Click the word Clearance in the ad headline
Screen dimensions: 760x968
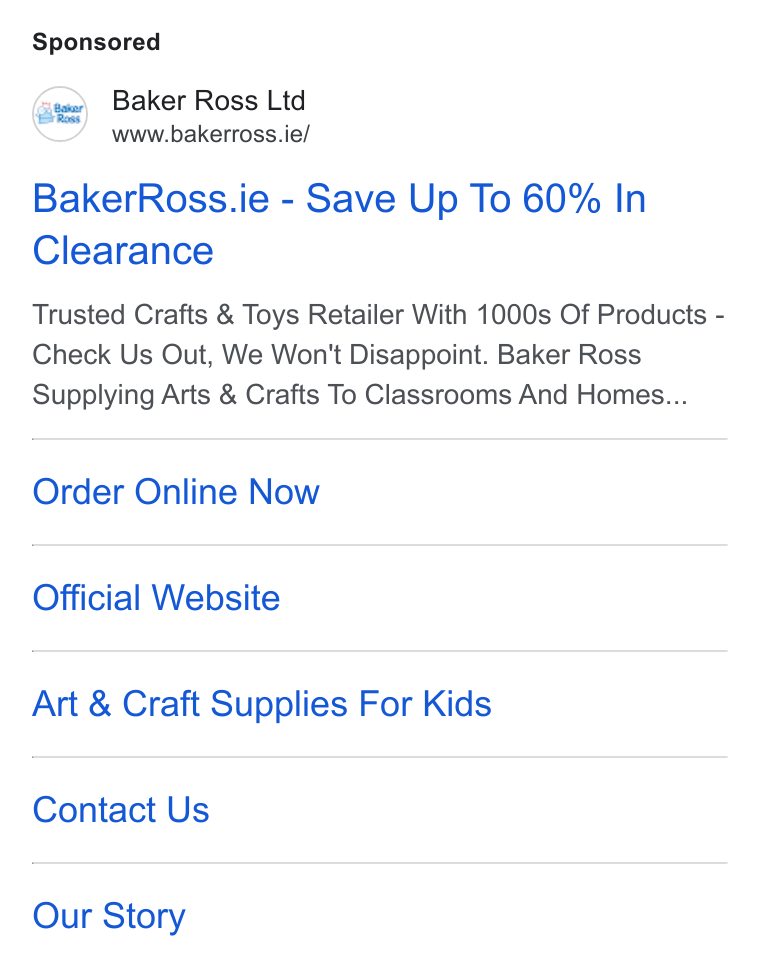pyautogui.click(x=123, y=251)
